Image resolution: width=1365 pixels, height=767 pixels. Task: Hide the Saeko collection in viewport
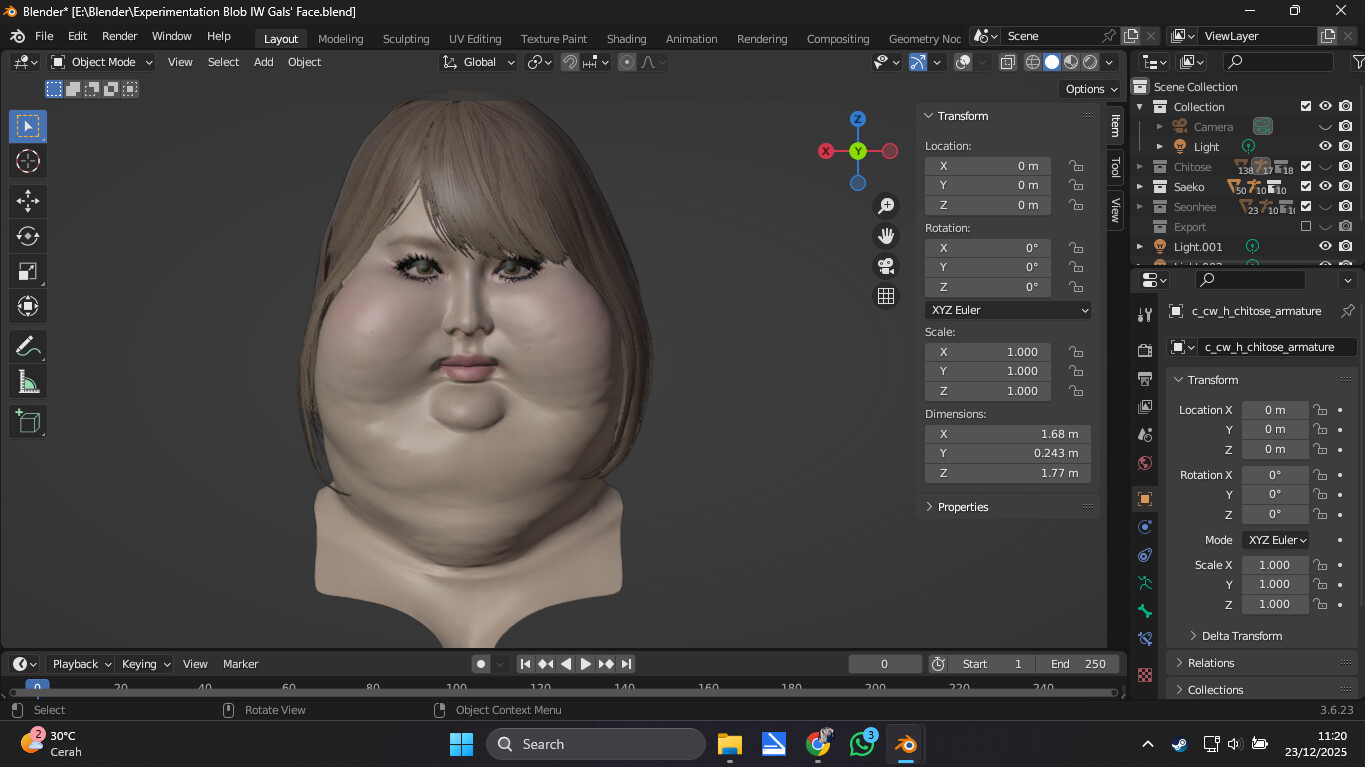1325,187
